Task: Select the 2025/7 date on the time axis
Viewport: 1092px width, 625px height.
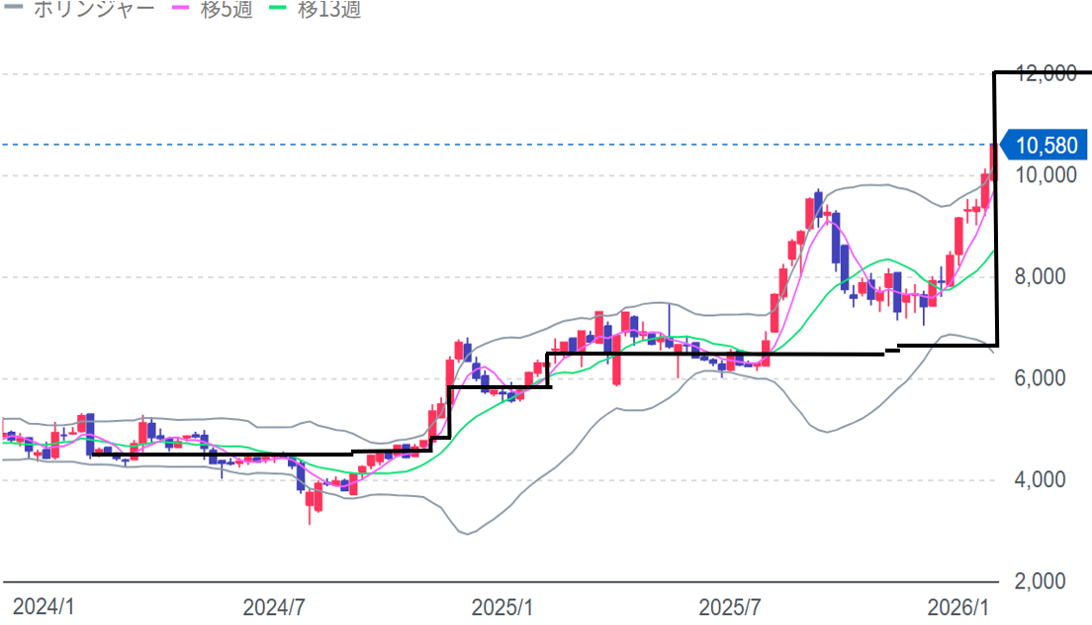Action: pyautogui.click(x=730, y=607)
